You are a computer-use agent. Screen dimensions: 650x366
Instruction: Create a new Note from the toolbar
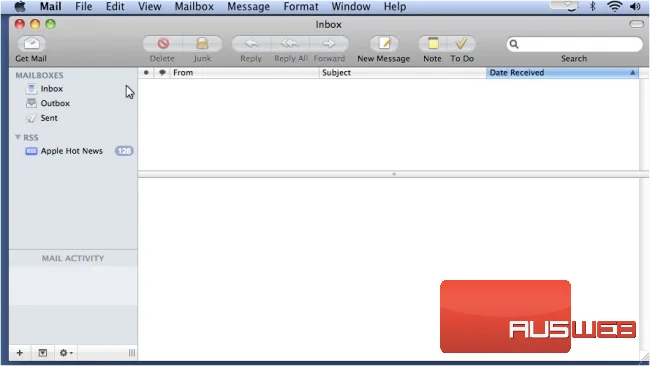click(433, 44)
